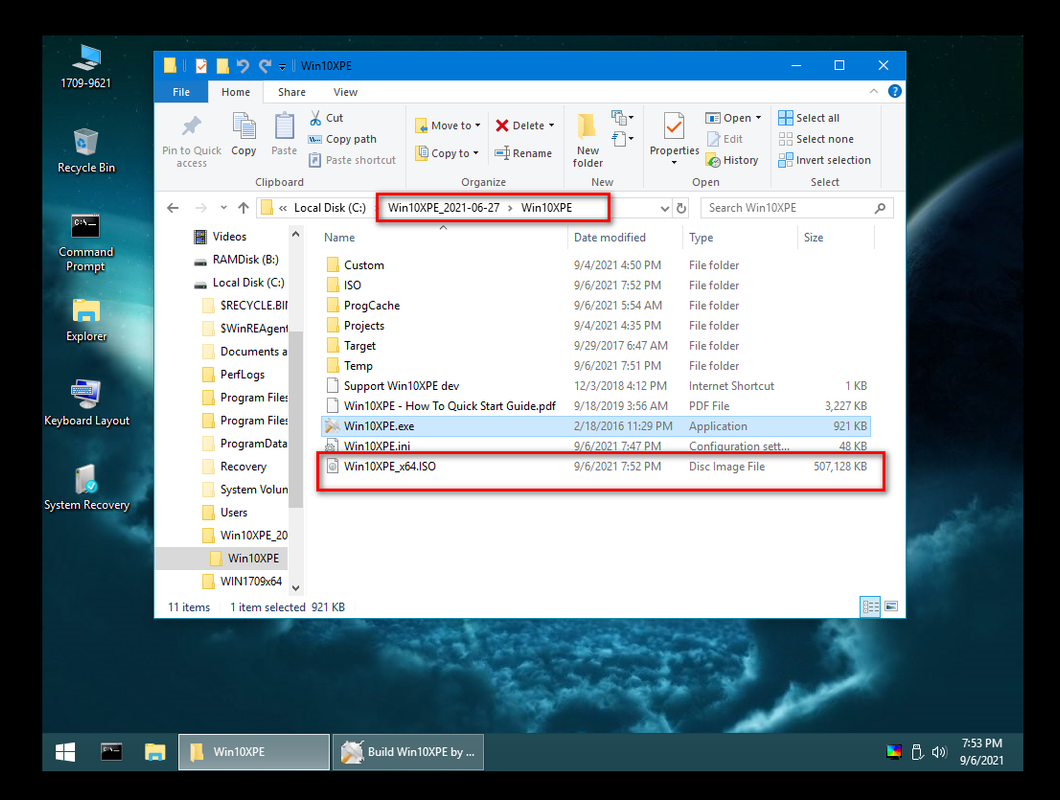This screenshot has width=1060, height=800.
Task: Launch System Recovery desktop icon
Action: coord(87,487)
